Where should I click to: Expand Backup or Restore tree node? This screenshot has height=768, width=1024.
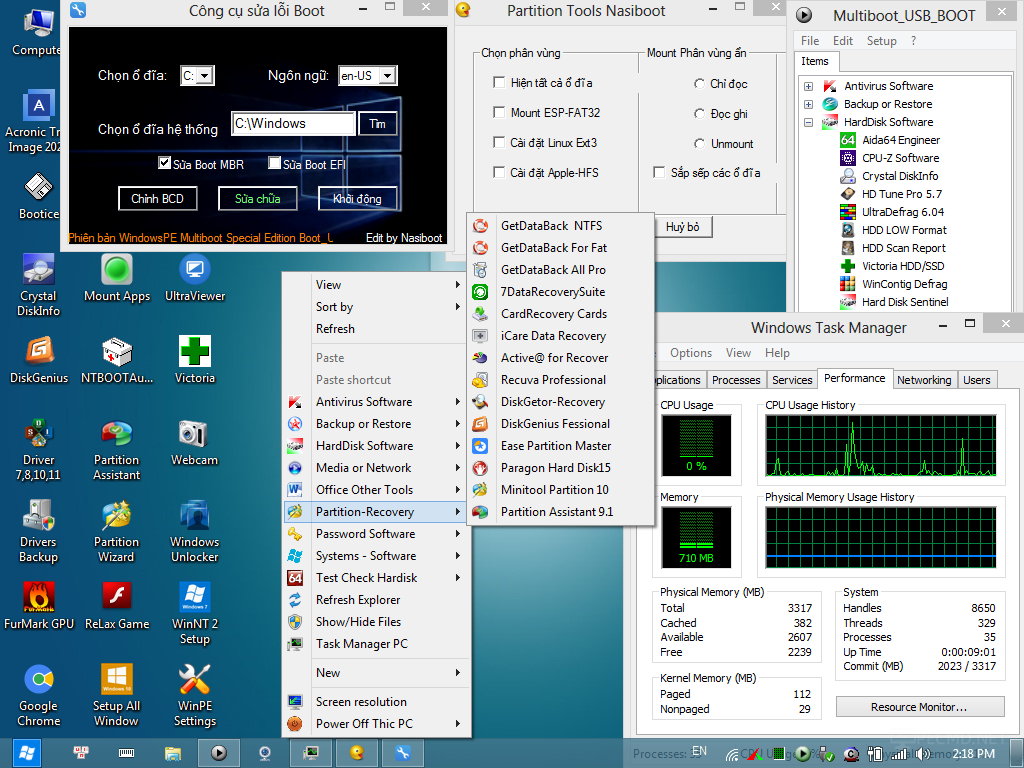808,104
